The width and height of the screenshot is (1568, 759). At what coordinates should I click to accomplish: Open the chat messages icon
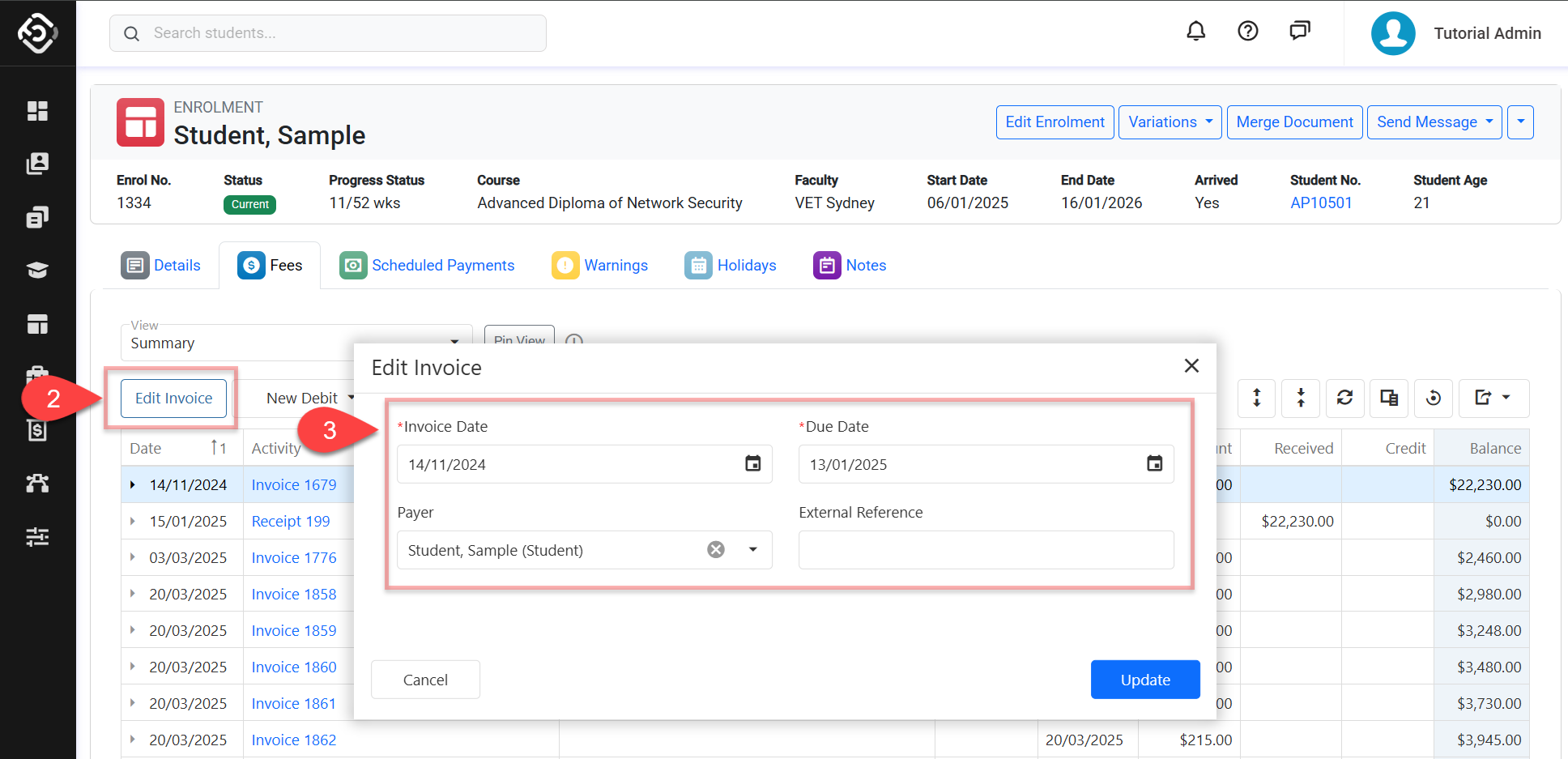[x=1299, y=32]
